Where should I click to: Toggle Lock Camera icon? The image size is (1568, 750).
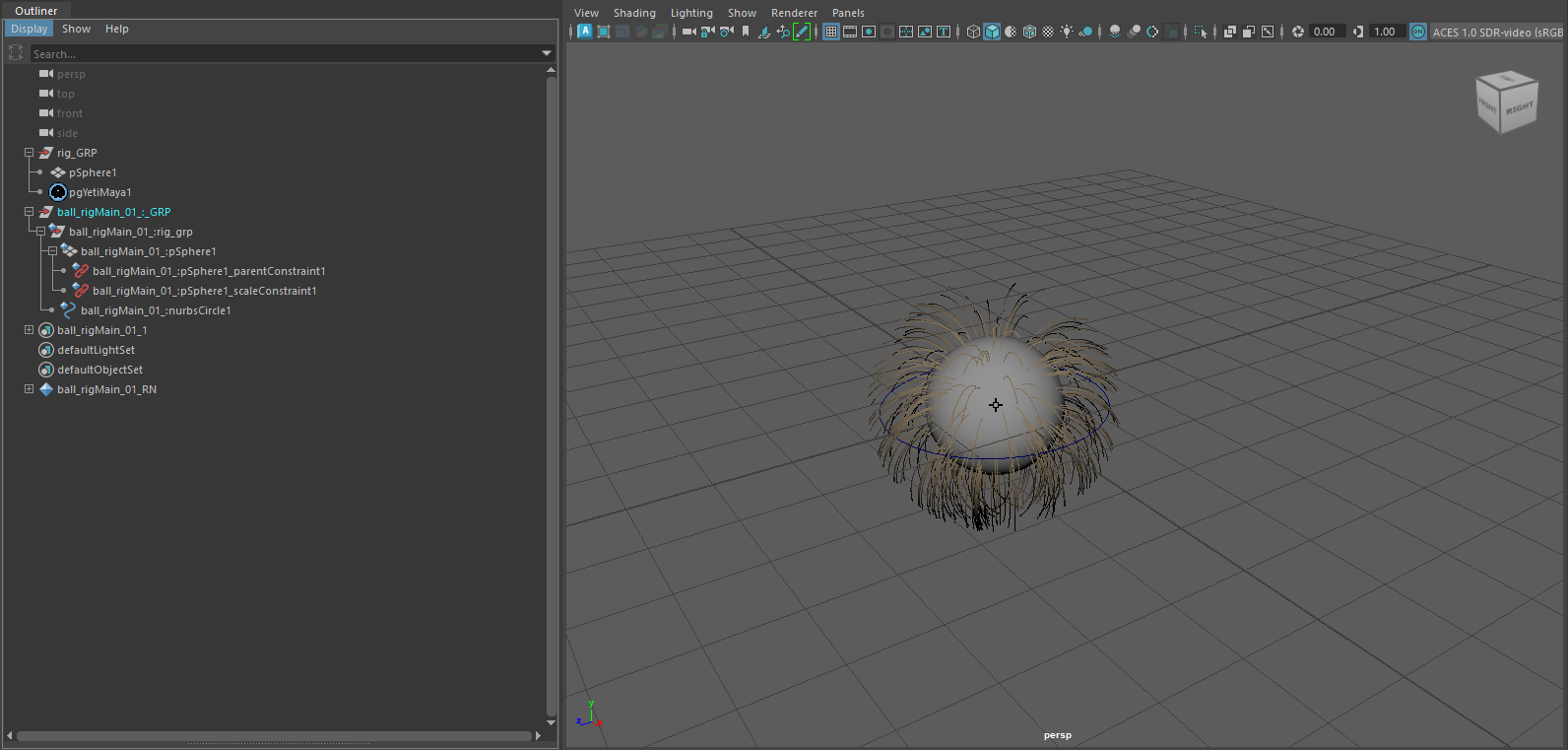[x=707, y=32]
